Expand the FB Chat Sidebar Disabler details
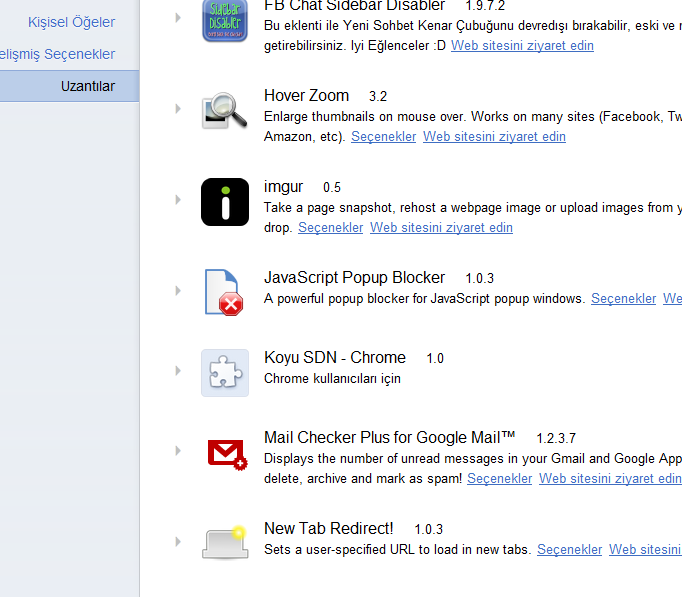The height and width of the screenshot is (597, 682). tap(178, 17)
